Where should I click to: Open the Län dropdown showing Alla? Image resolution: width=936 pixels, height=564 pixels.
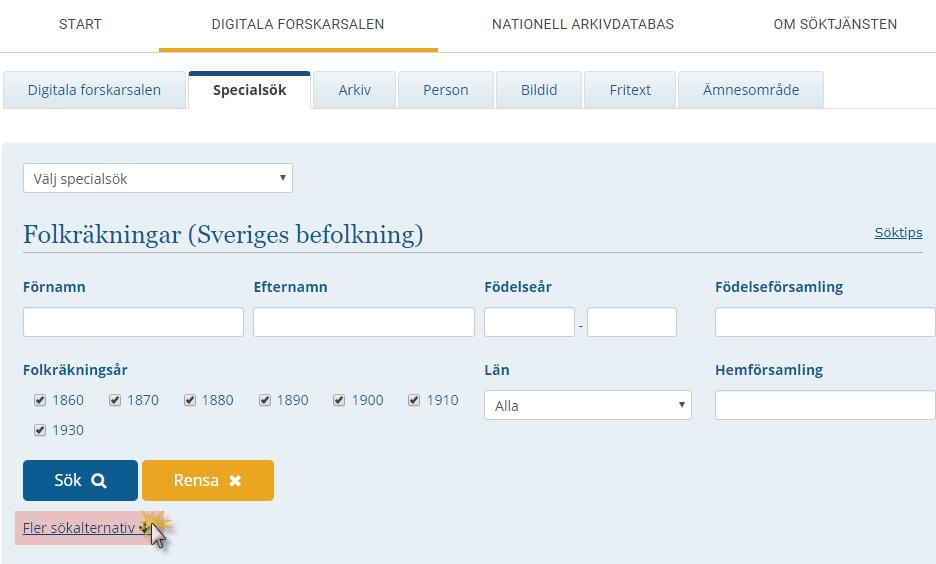click(588, 405)
